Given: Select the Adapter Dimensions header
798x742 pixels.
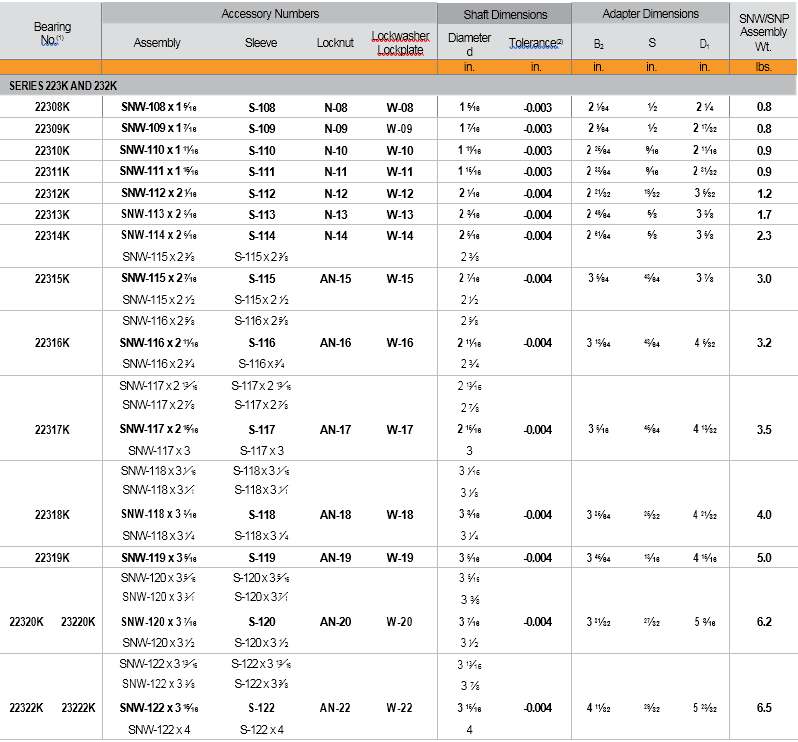Looking at the screenshot, I should (x=651, y=14).
